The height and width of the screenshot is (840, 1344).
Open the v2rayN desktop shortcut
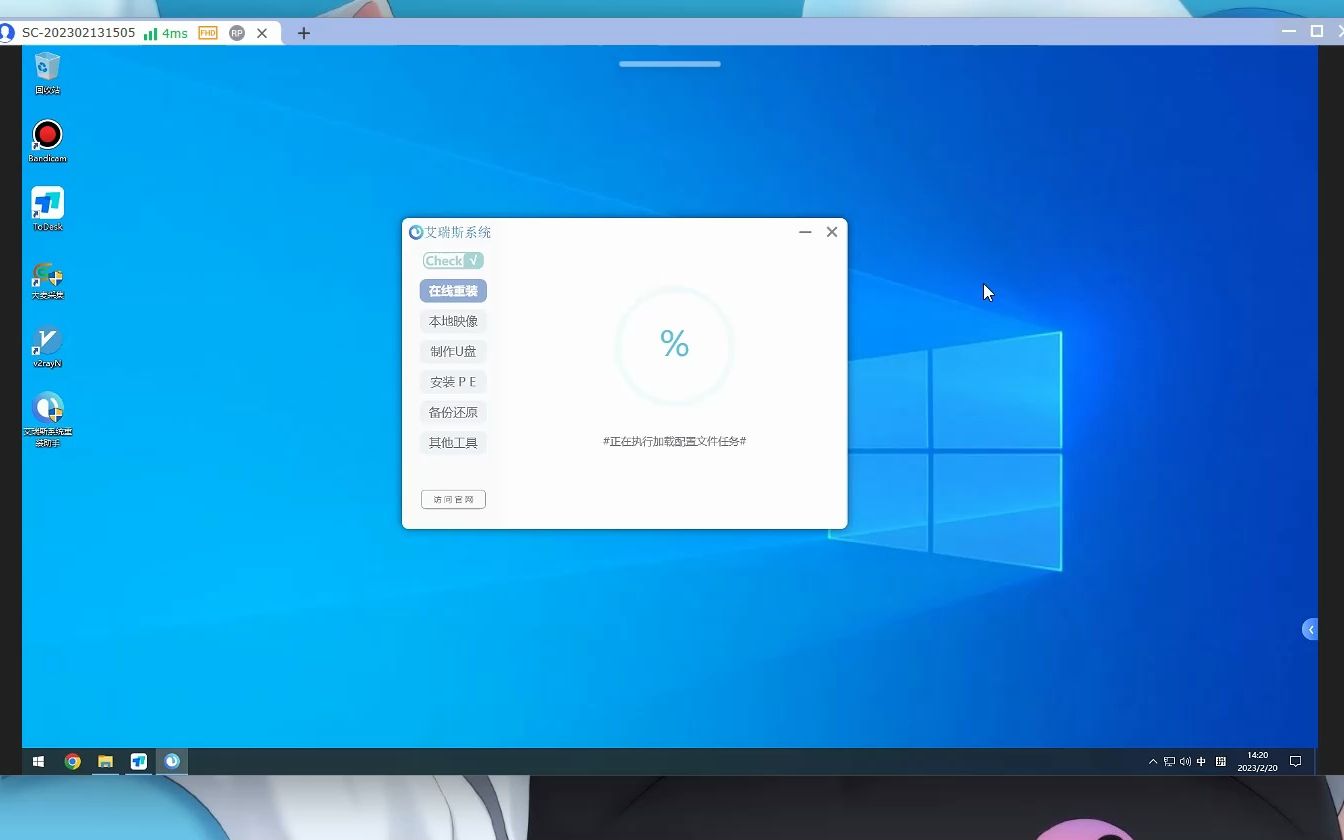[47, 347]
